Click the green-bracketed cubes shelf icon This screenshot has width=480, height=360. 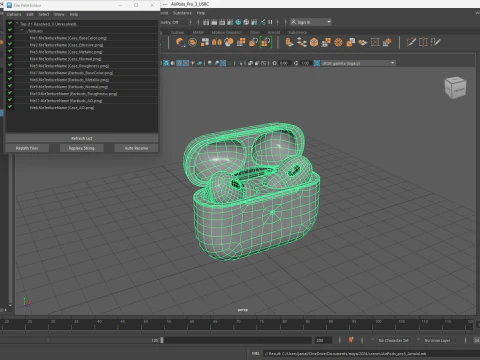coord(266,42)
